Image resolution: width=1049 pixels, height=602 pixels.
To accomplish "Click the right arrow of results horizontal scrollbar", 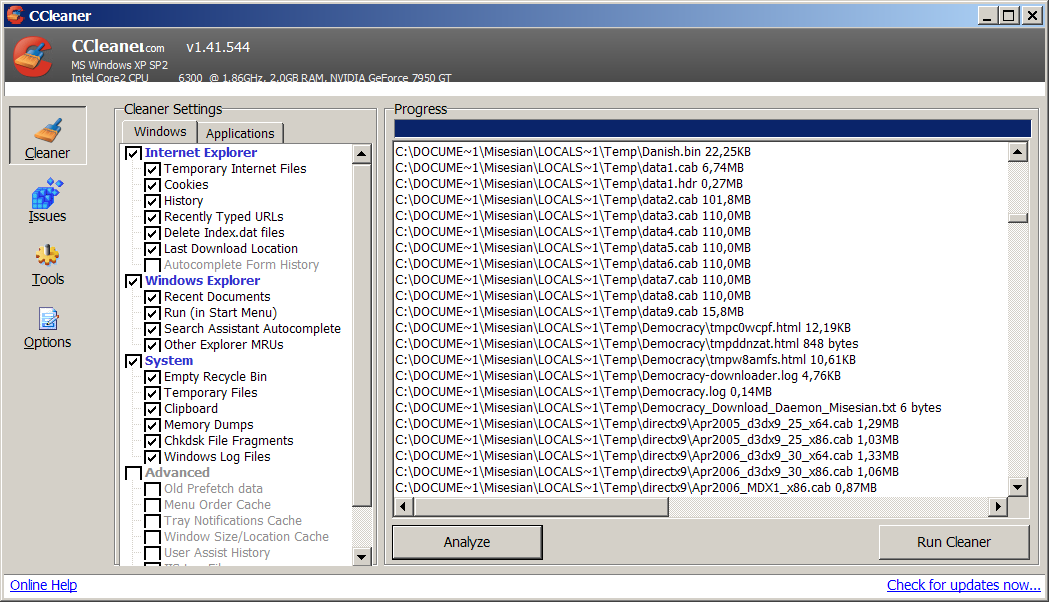I will [997, 506].
